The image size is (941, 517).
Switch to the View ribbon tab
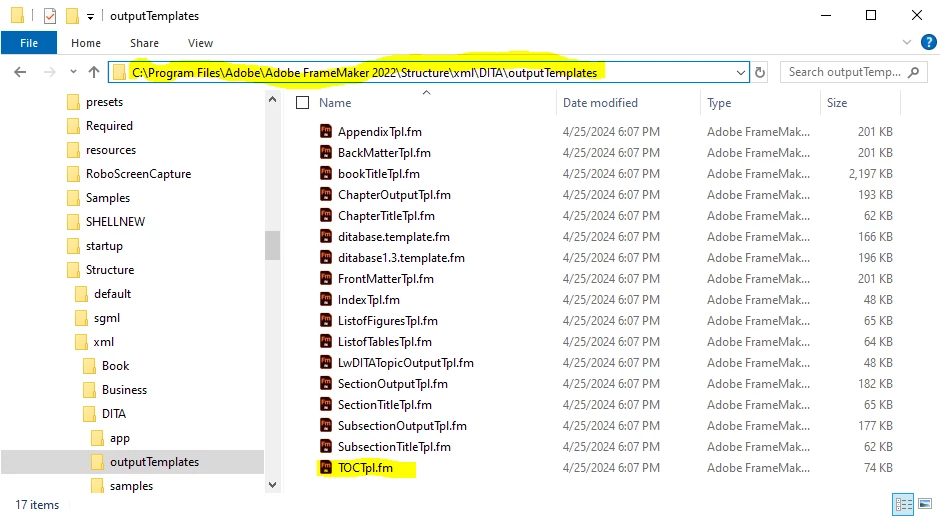(x=200, y=43)
